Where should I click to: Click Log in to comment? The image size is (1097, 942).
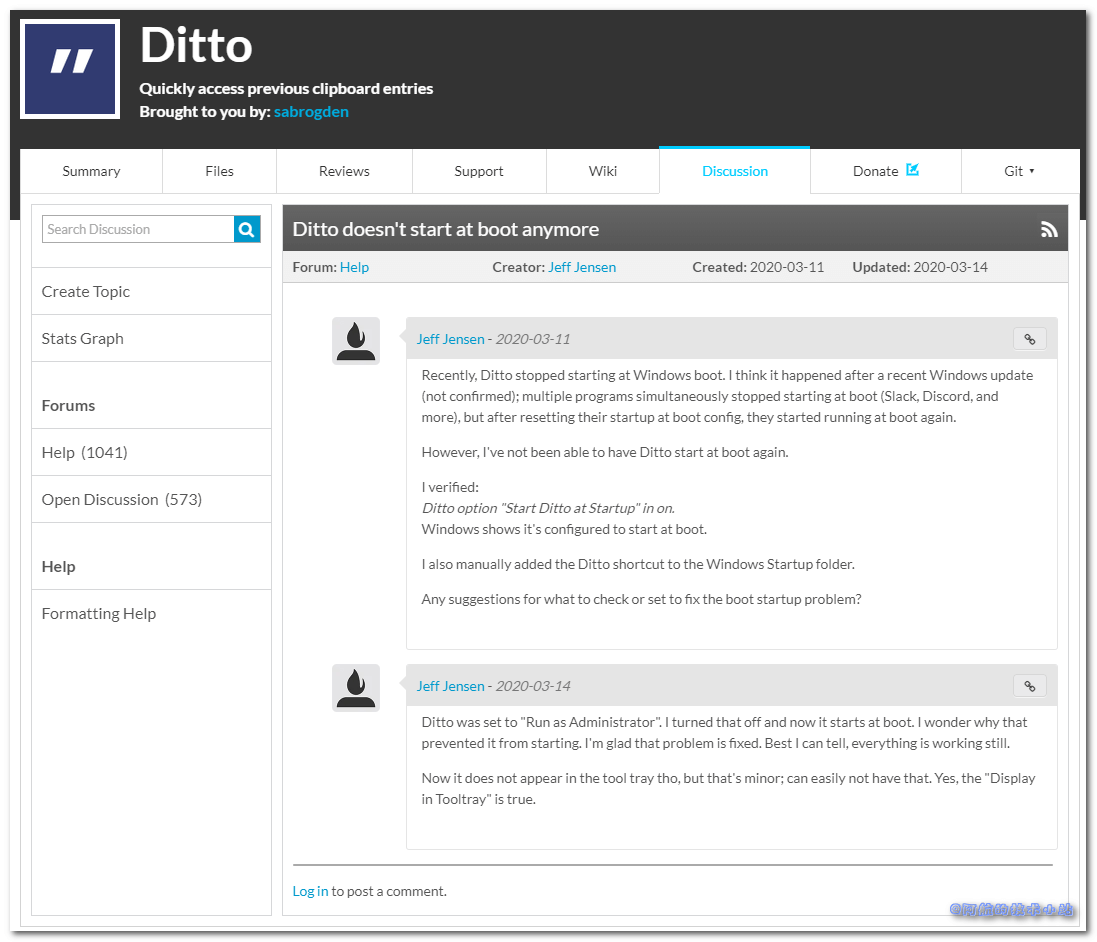point(309,890)
